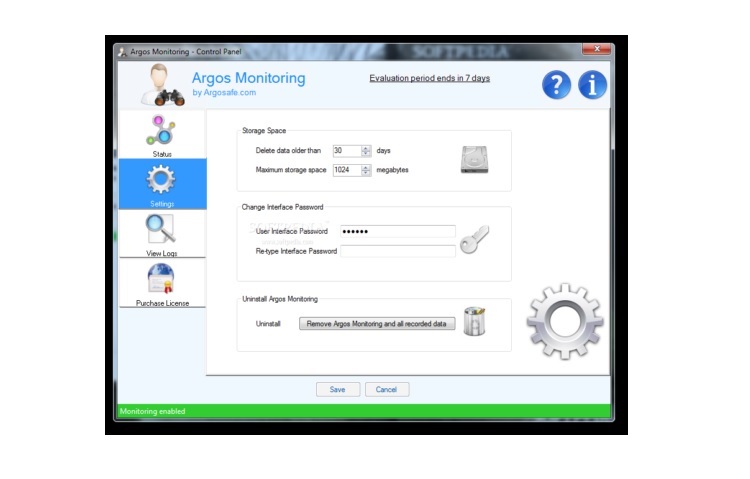
Task: Click the hard drive storage icon
Action: [474, 160]
